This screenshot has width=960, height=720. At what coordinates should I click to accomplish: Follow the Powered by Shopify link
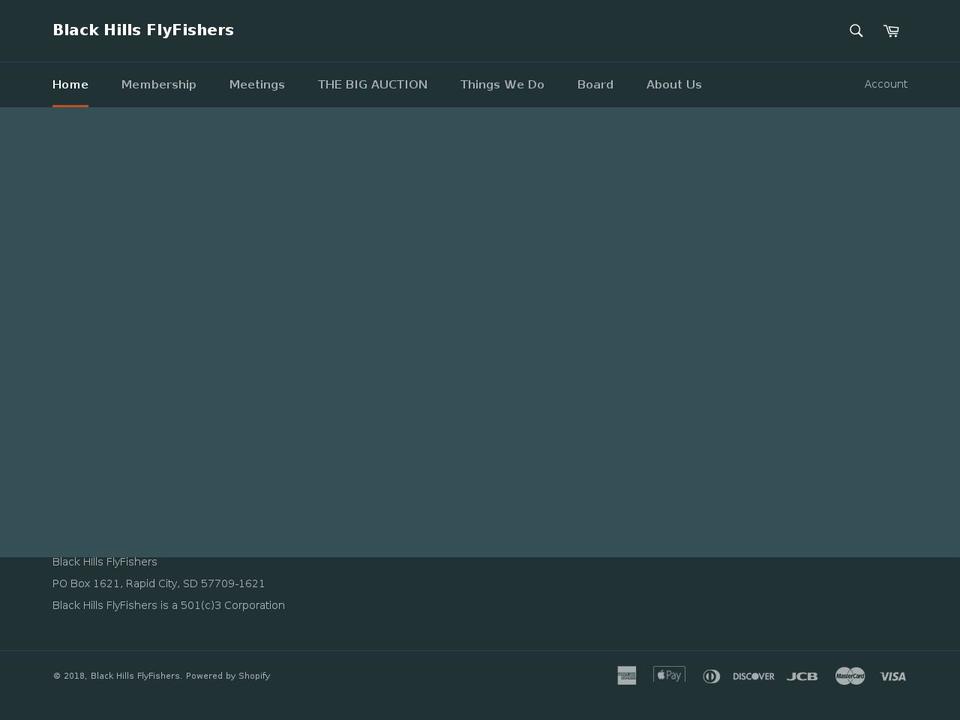(228, 676)
